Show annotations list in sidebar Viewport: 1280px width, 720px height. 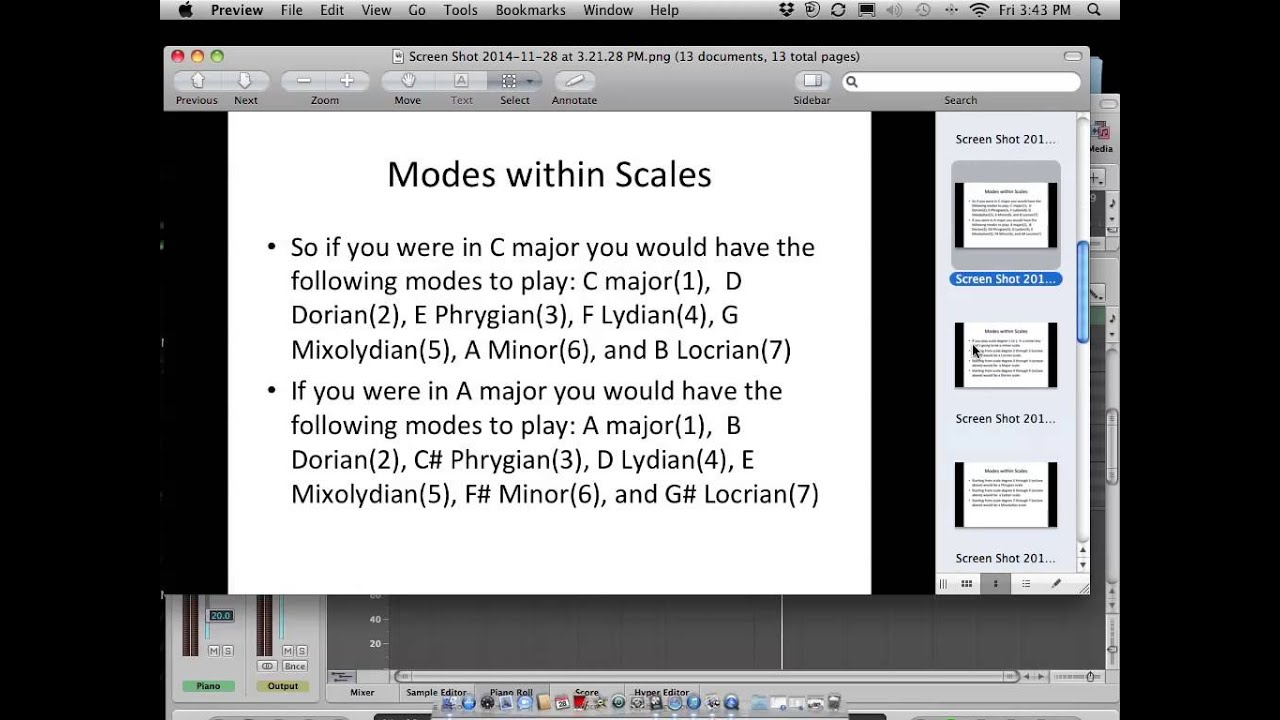(x=1056, y=584)
